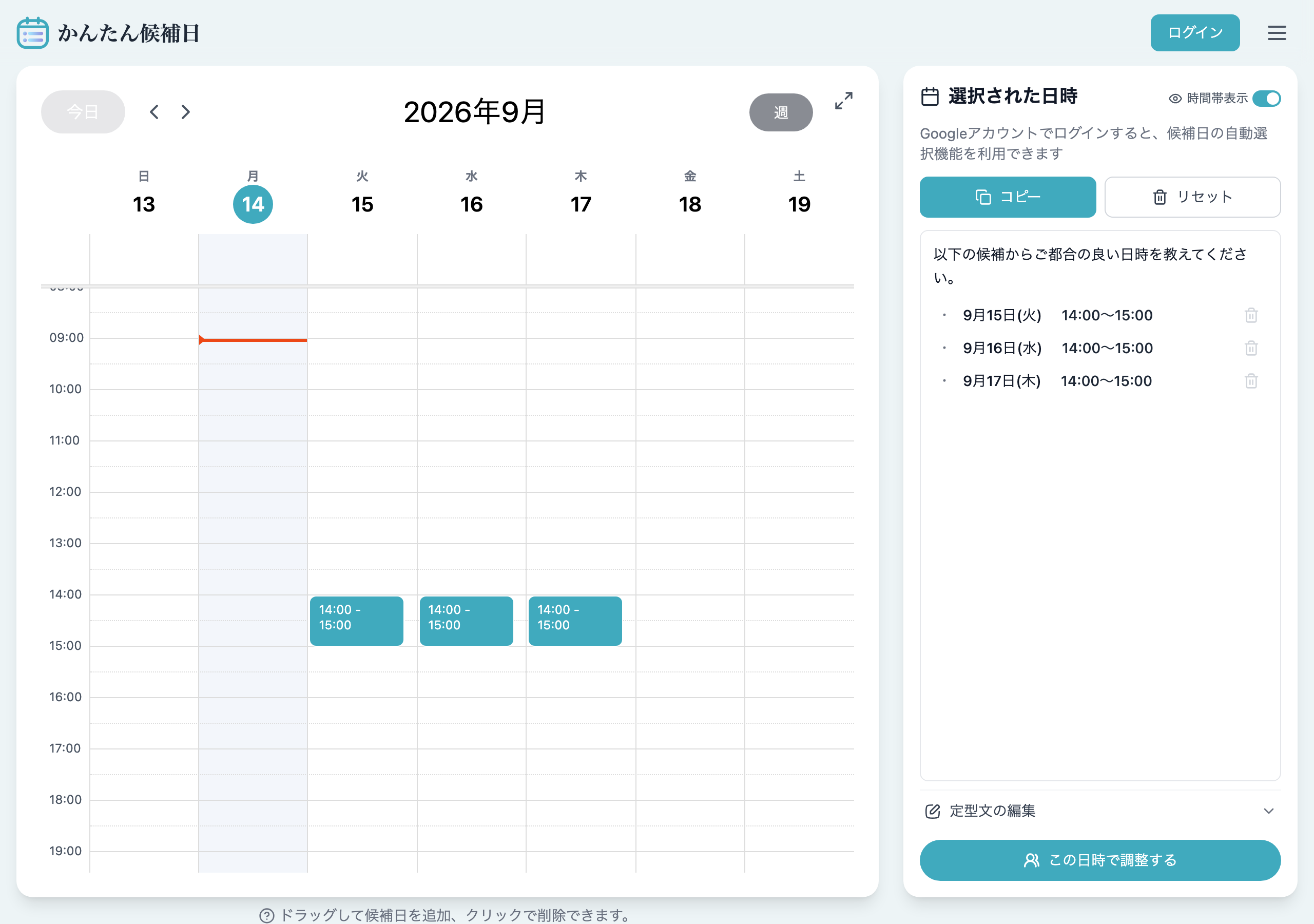Go to the previous week arrow
1314x924 pixels.
pyautogui.click(x=154, y=111)
